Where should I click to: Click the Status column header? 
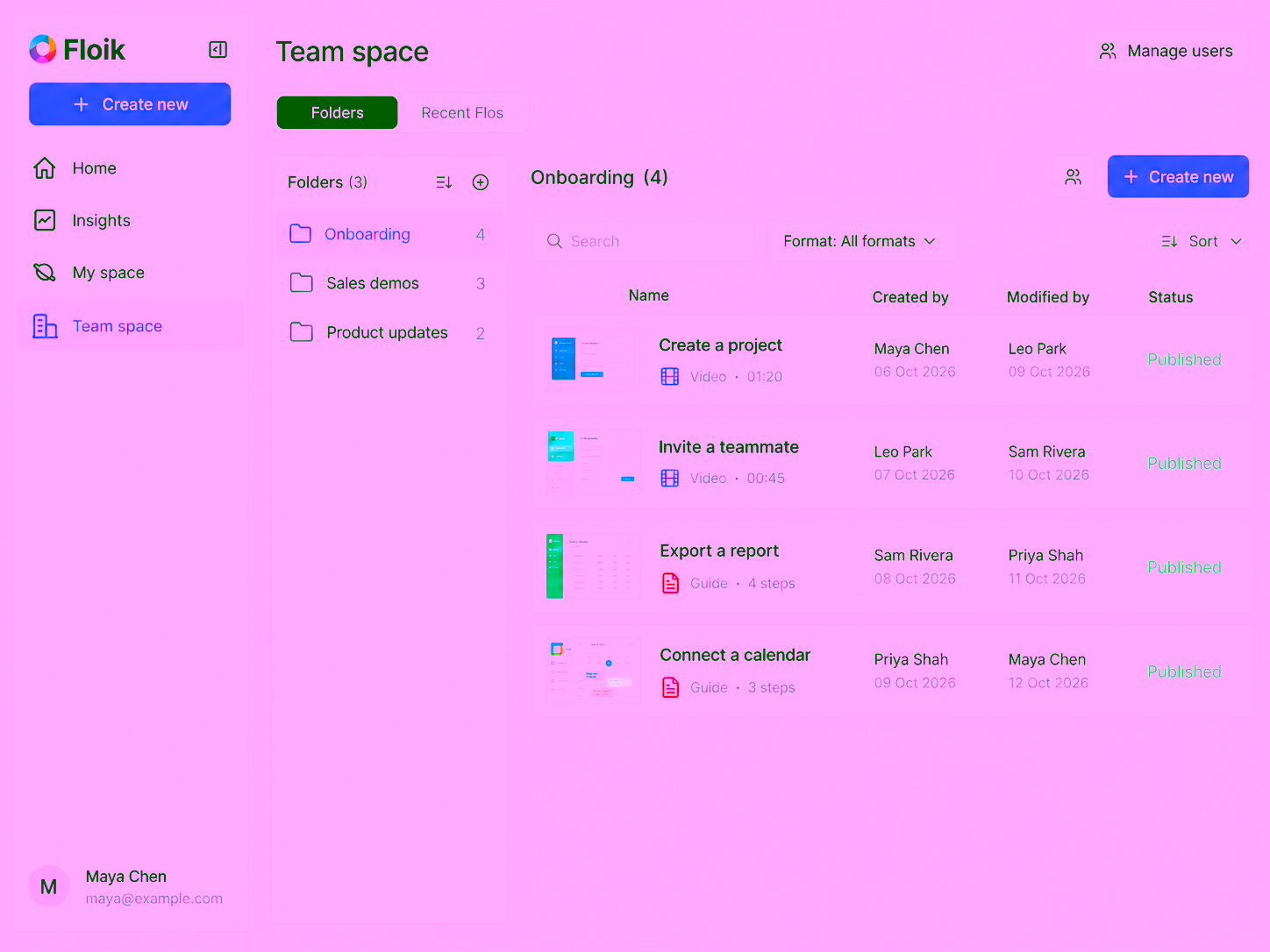1171,297
